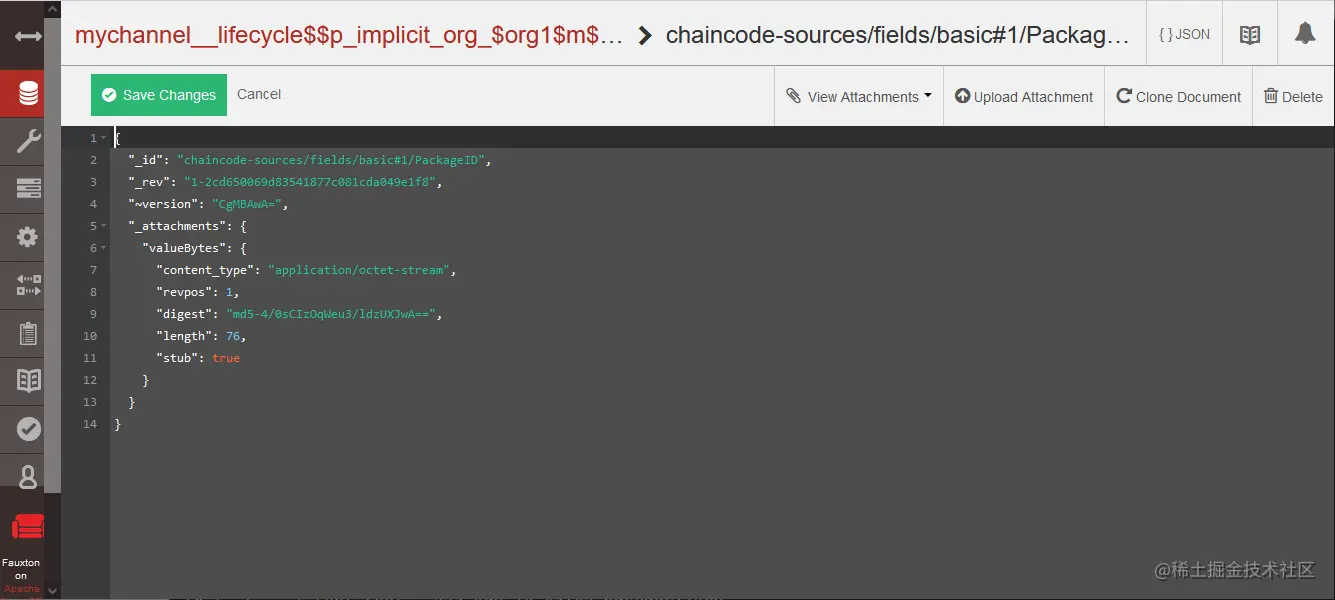This screenshot has width=1335, height=600.
Task: Collapse the root object fold at line 1
Action: tap(104, 138)
